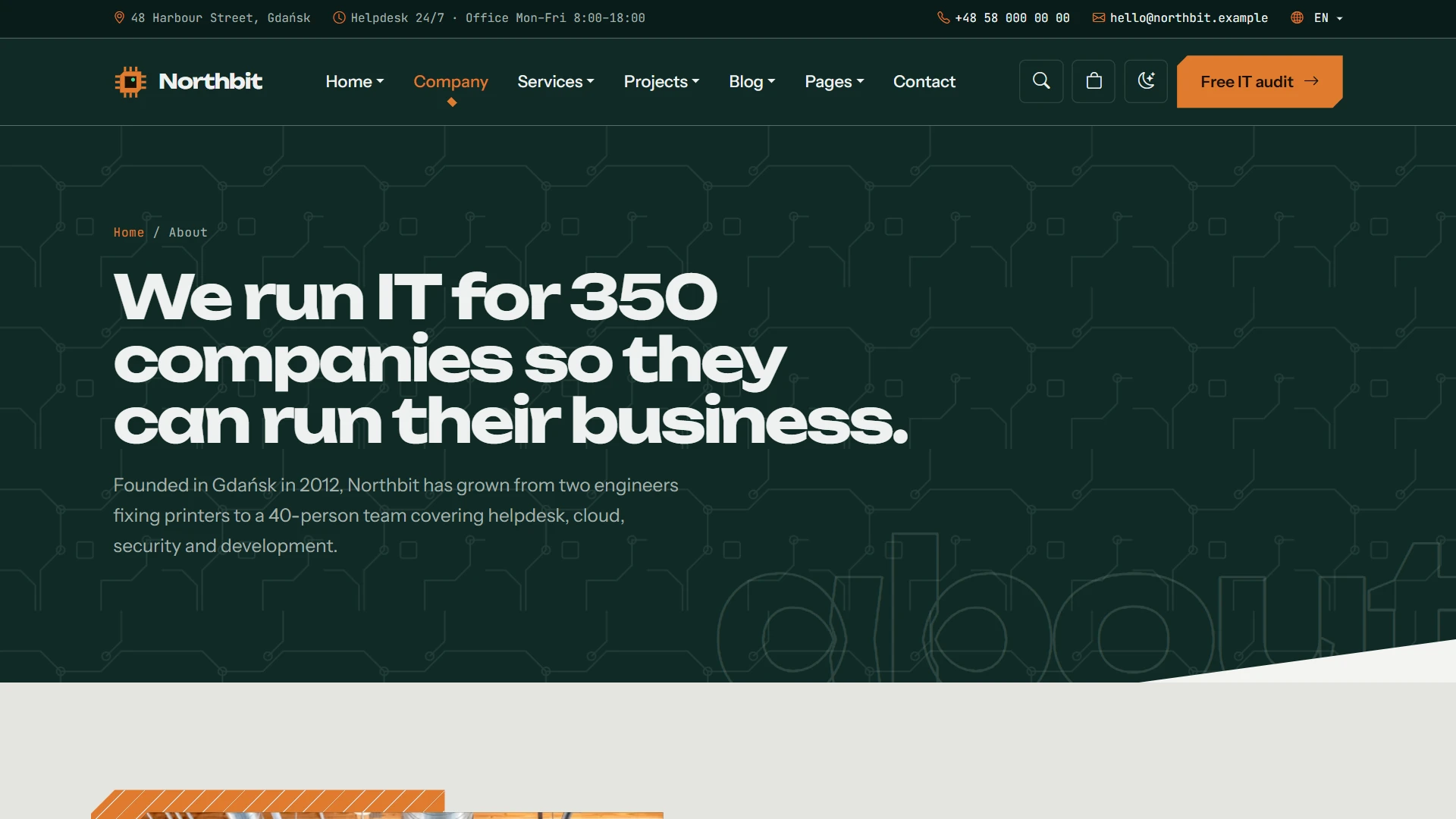Toggle dark mode moon icon
The image size is (1456, 819).
point(1146,81)
